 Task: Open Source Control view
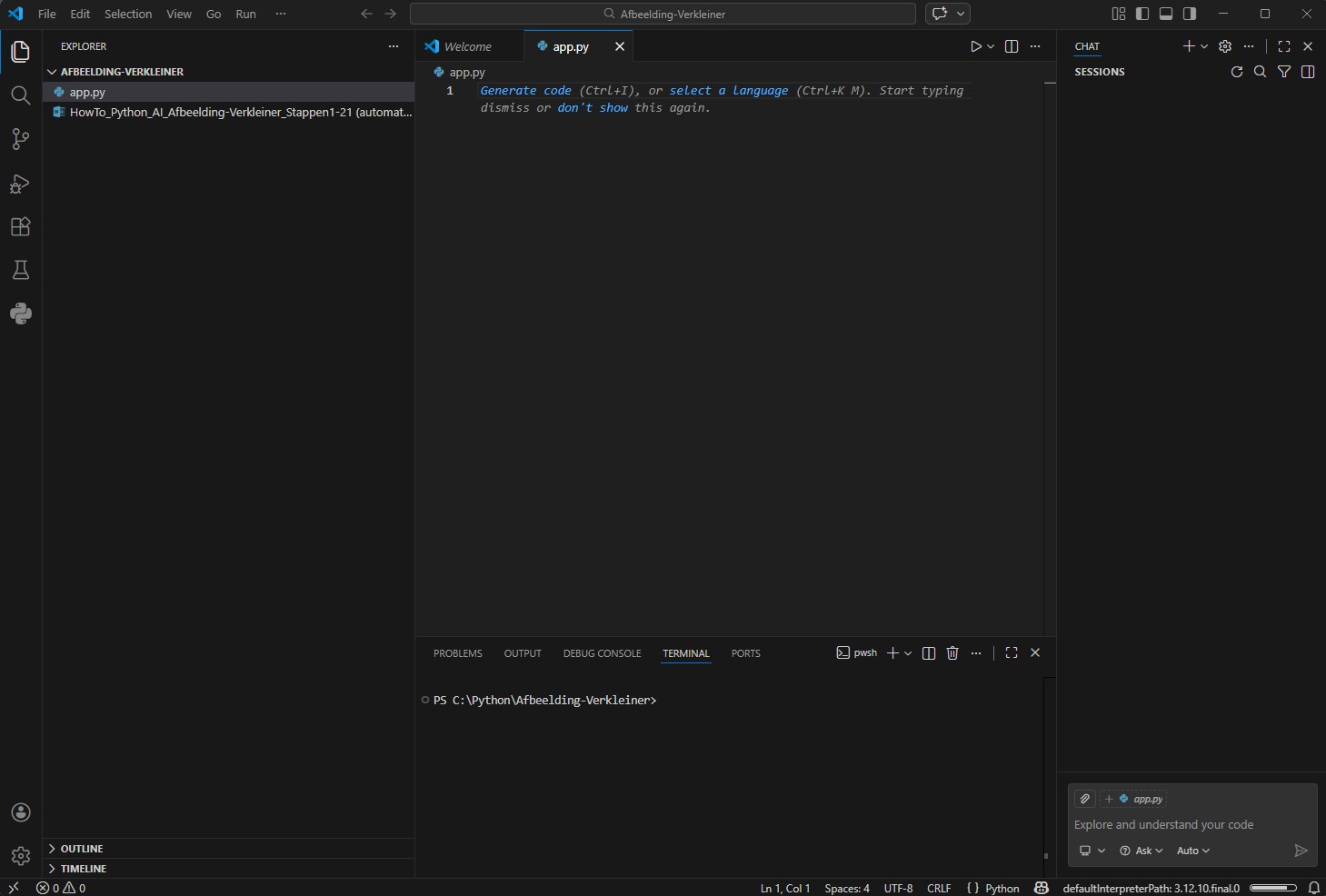(20, 139)
